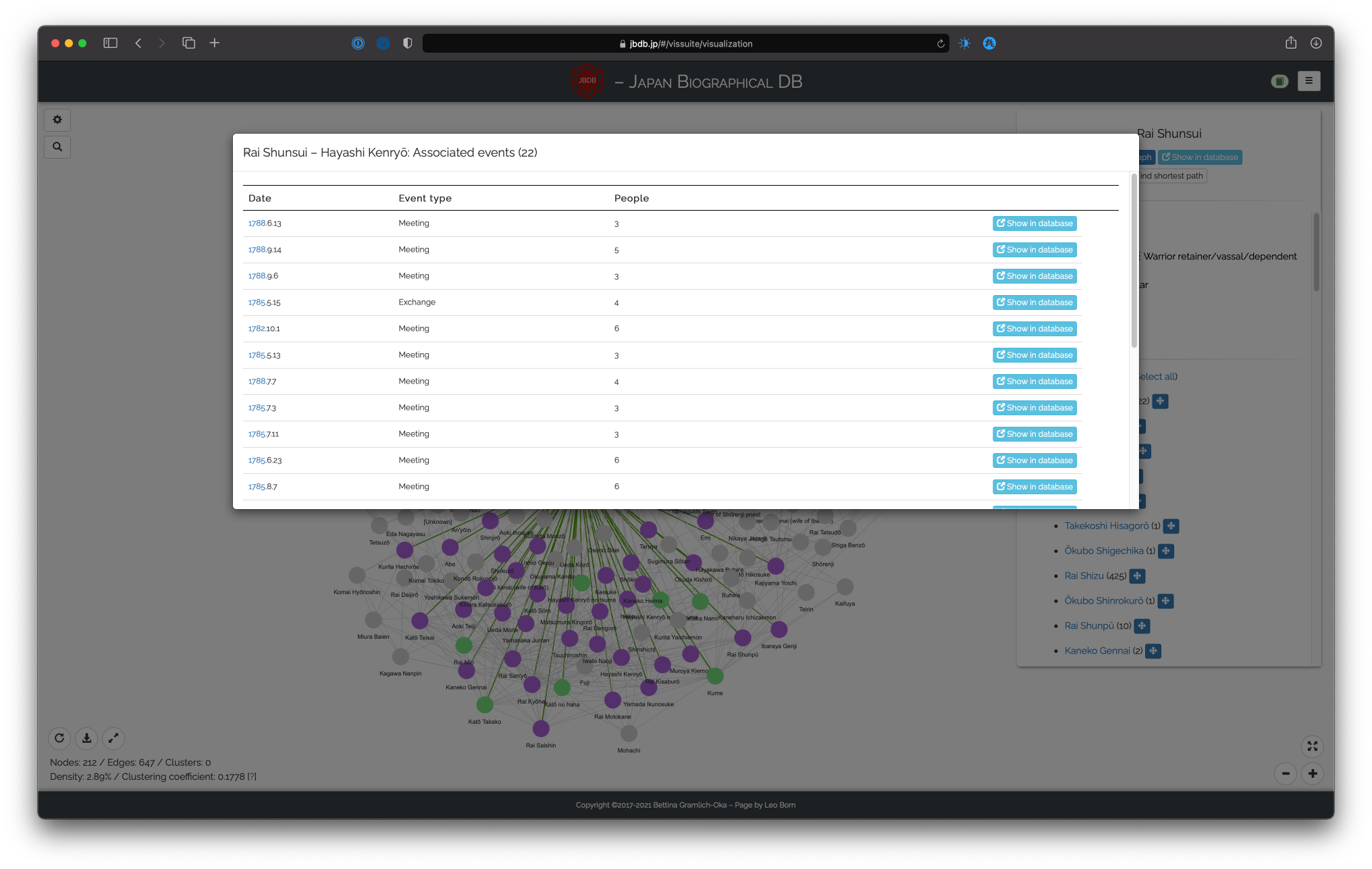
Task: Reload the page in Safari
Action: point(940,43)
